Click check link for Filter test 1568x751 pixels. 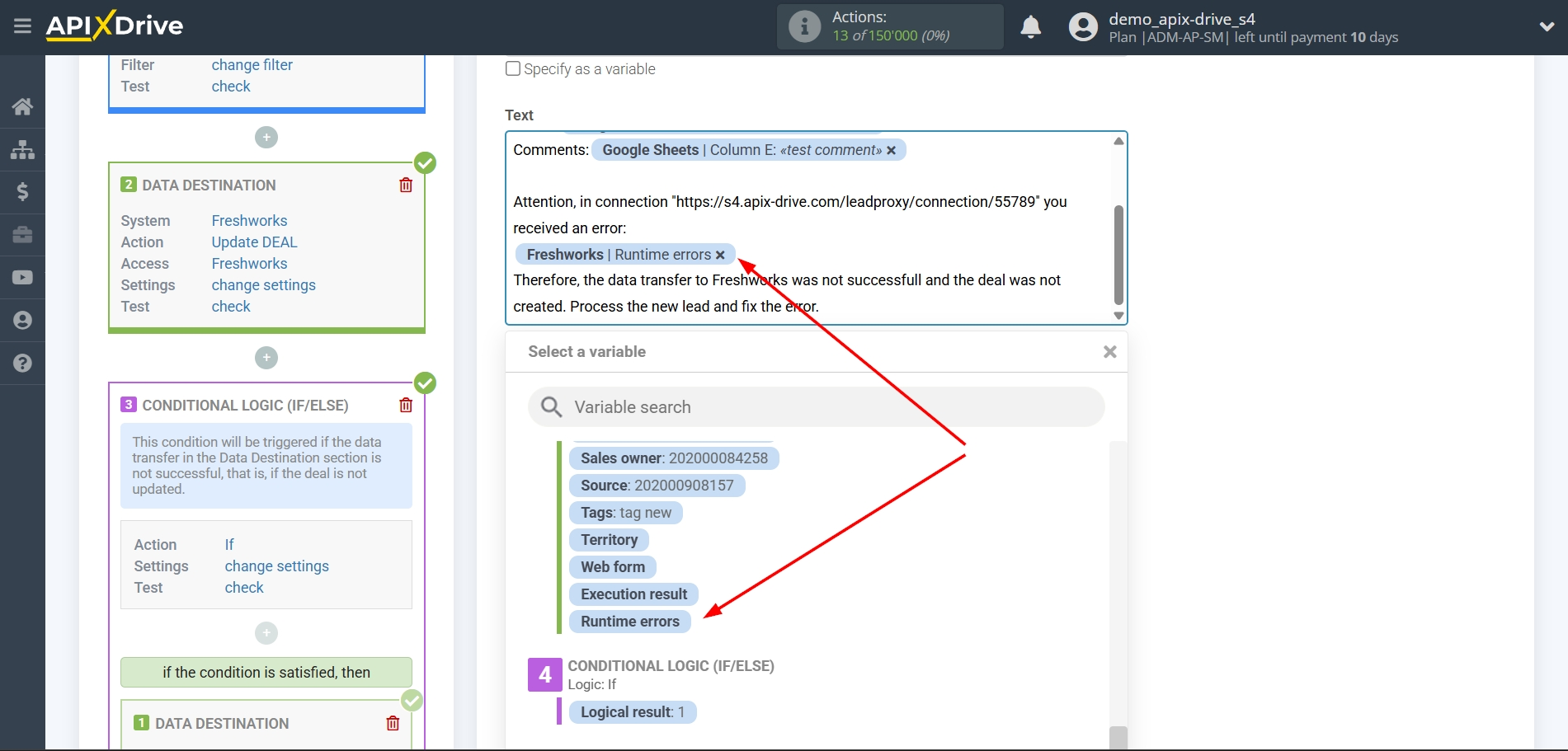[x=231, y=86]
